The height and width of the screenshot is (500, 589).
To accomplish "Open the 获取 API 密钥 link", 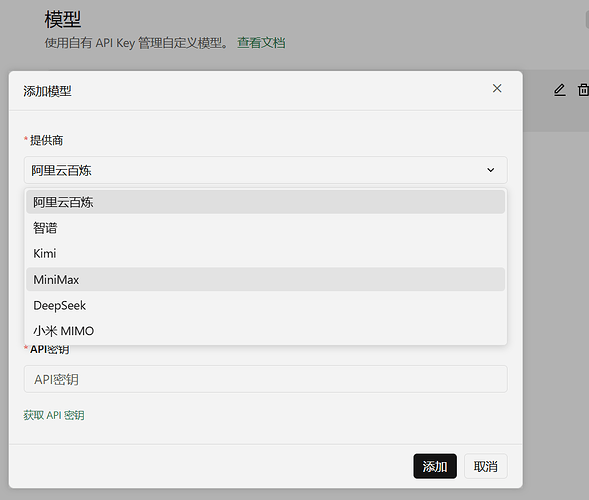I will (x=54, y=415).
